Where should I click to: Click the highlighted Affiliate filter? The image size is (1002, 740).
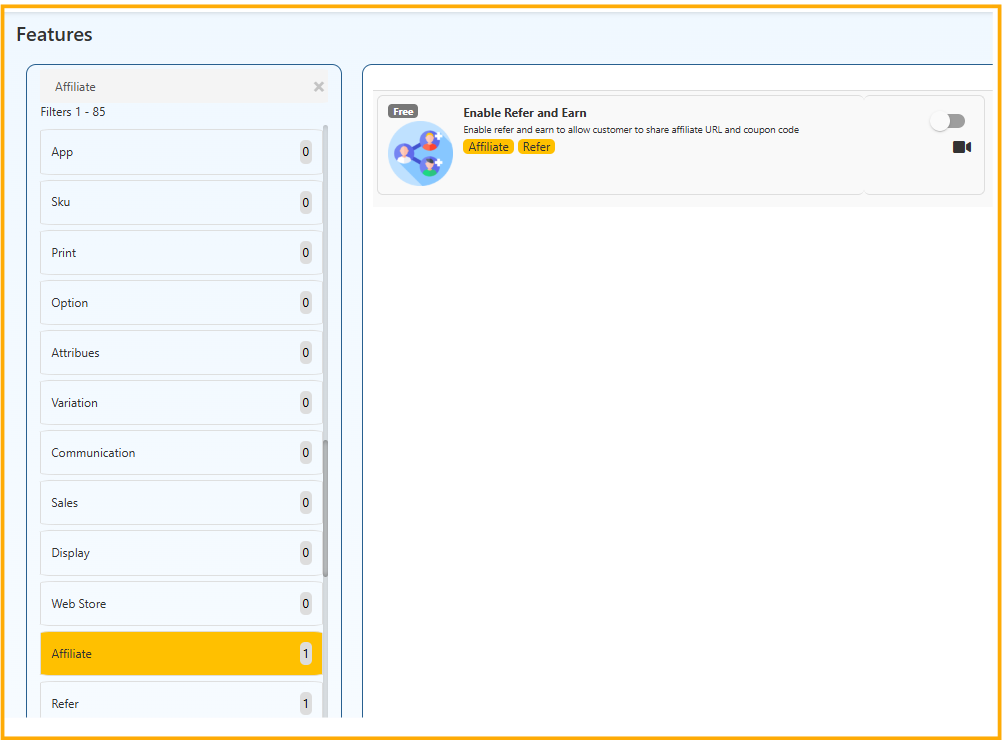tap(181, 654)
